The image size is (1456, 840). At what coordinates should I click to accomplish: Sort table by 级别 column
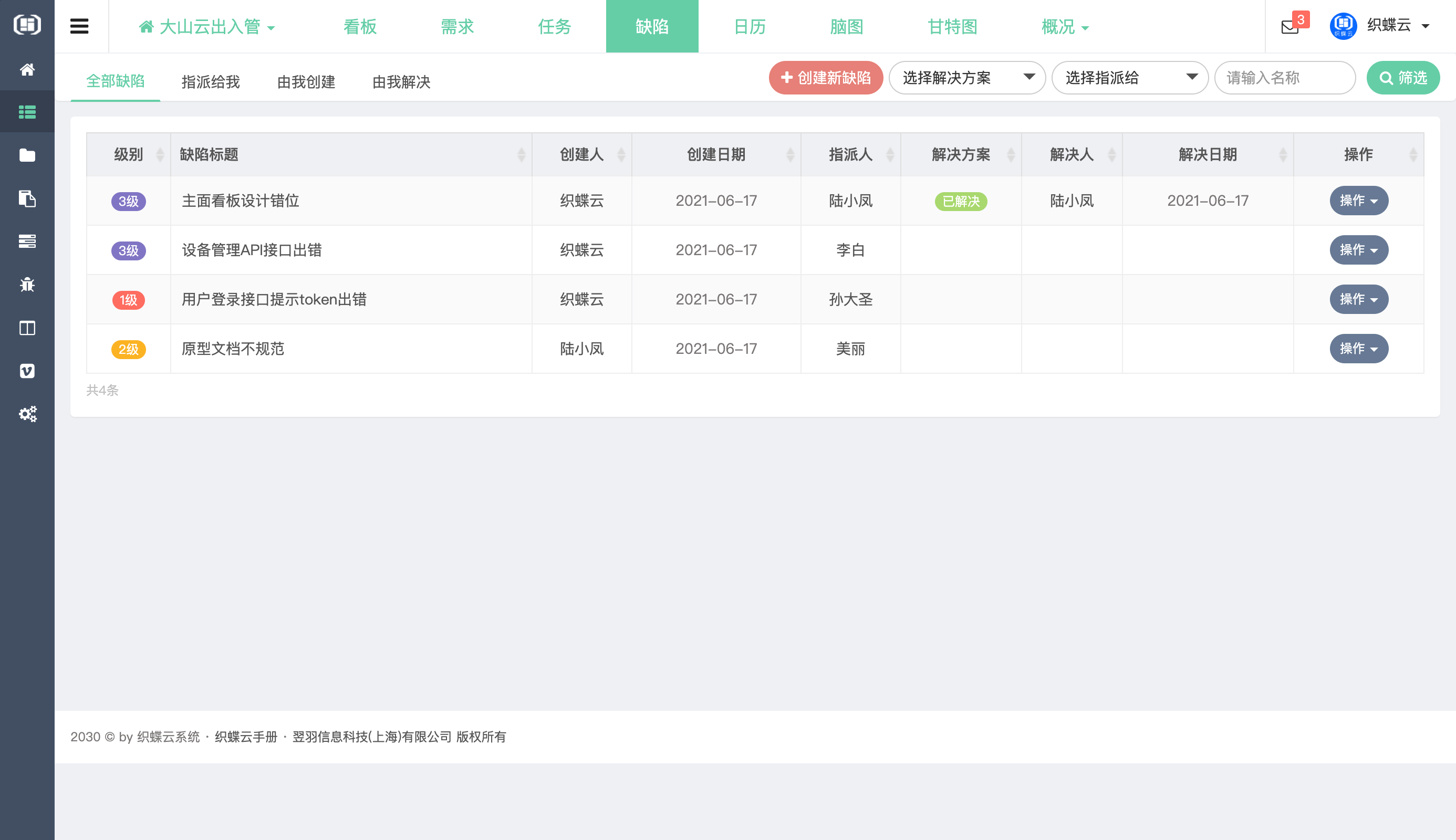(x=128, y=155)
